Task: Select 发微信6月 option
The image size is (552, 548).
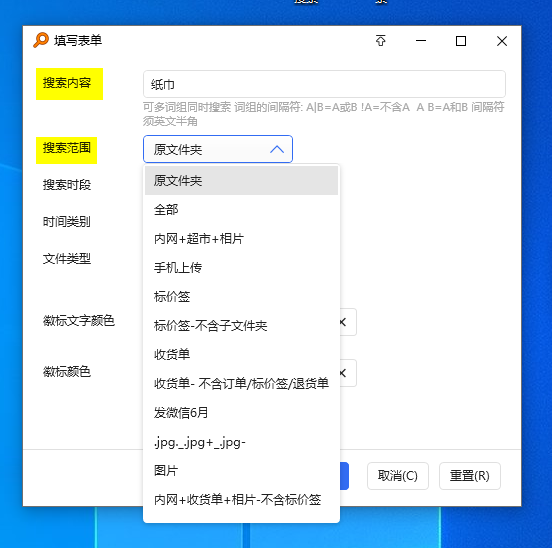Action: pos(241,412)
